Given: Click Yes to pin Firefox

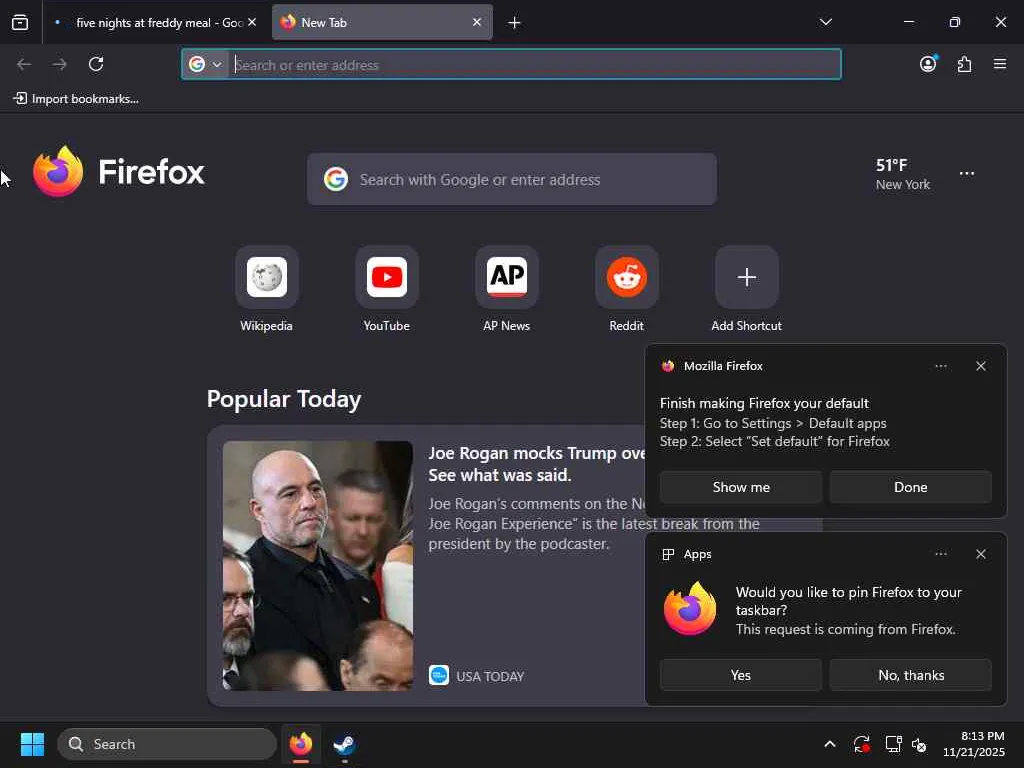Looking at the screenshot, I should click(x=741, y=675).
